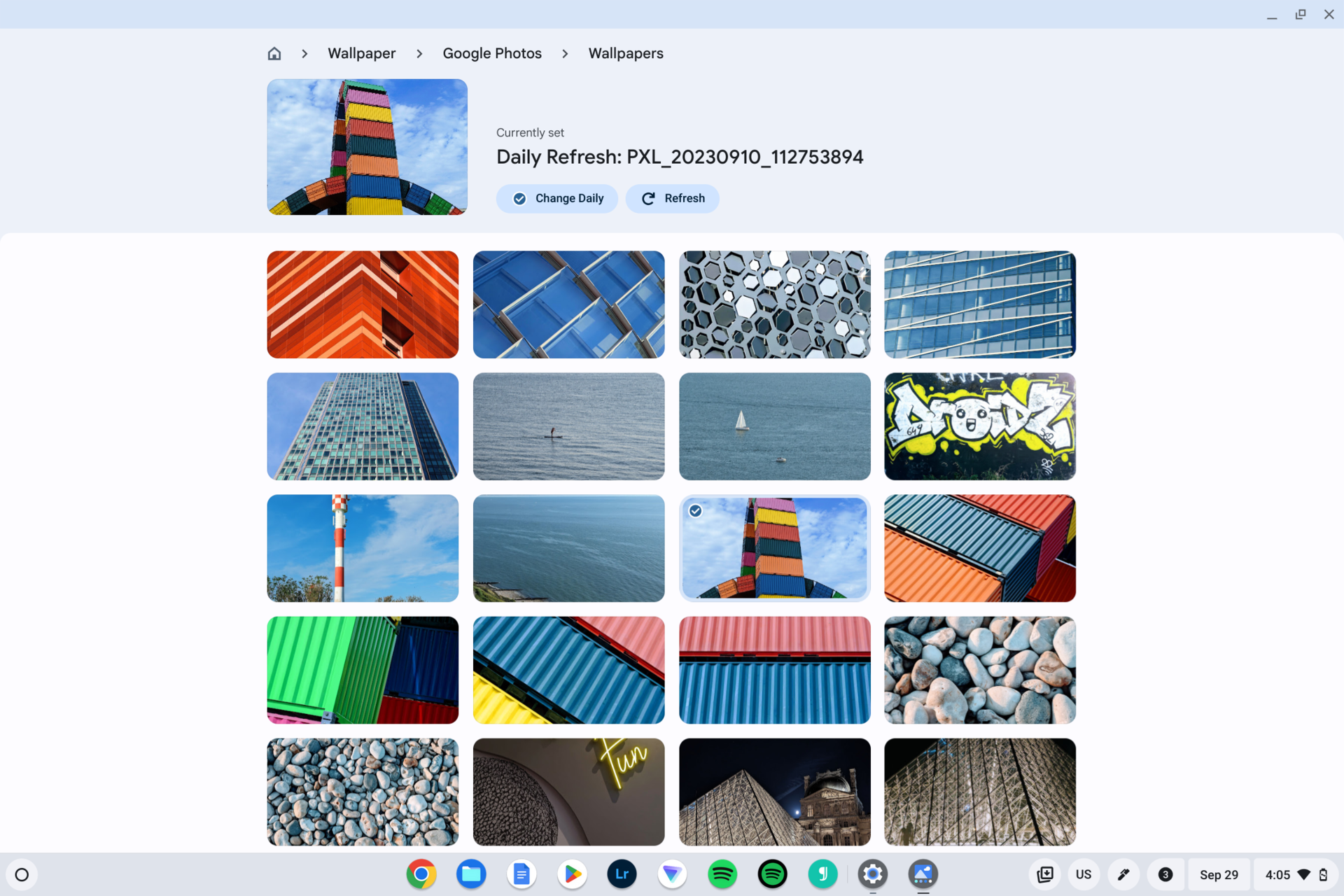Image resolution: width=1344 pixels, height=896 pixels.
Task: Expand the quick settings at 4:05
Action: coord(1296,875)
